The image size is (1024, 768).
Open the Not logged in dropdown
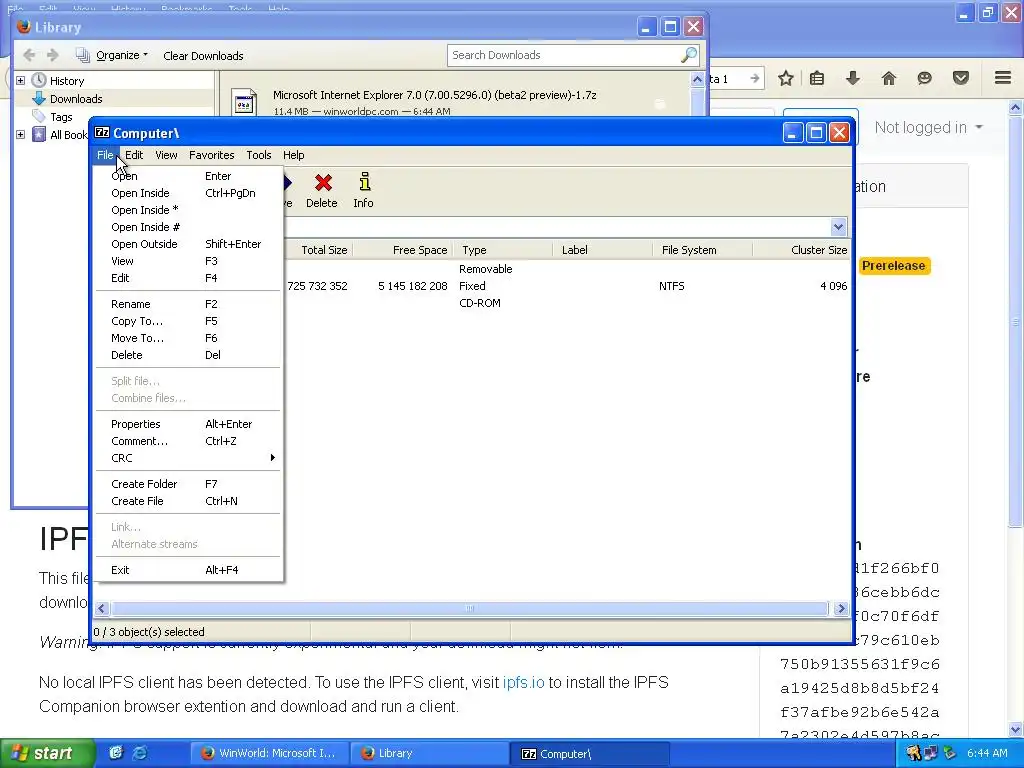(928, 127)
